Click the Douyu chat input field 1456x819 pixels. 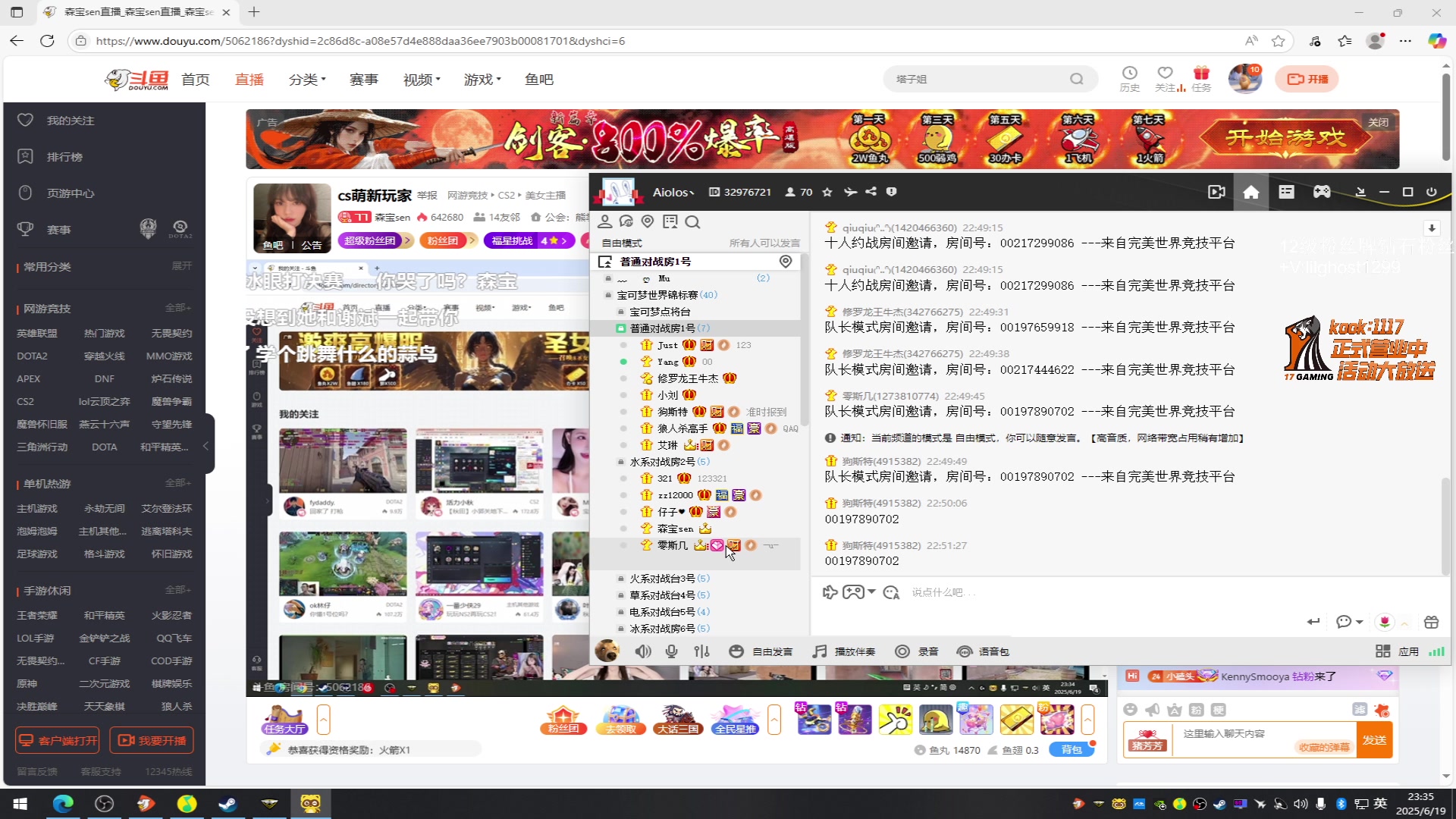(x=1265, y=739)
